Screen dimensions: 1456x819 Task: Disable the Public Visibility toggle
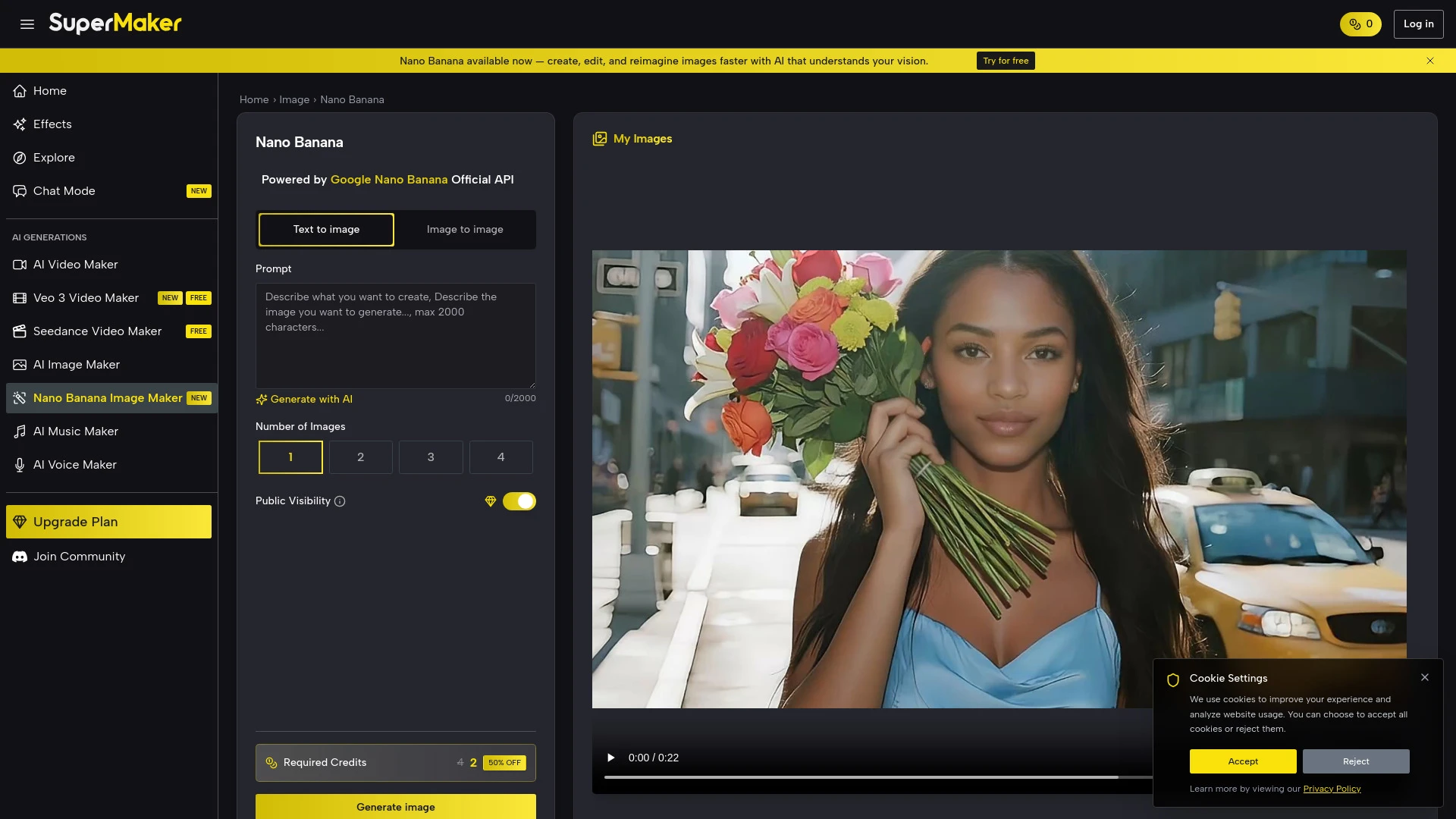[519, 500]
